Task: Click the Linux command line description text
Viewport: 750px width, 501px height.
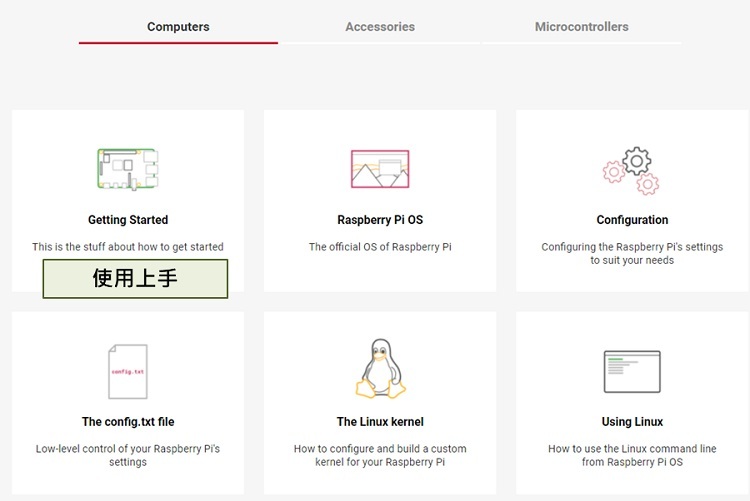Action: [x=632, y=456]
